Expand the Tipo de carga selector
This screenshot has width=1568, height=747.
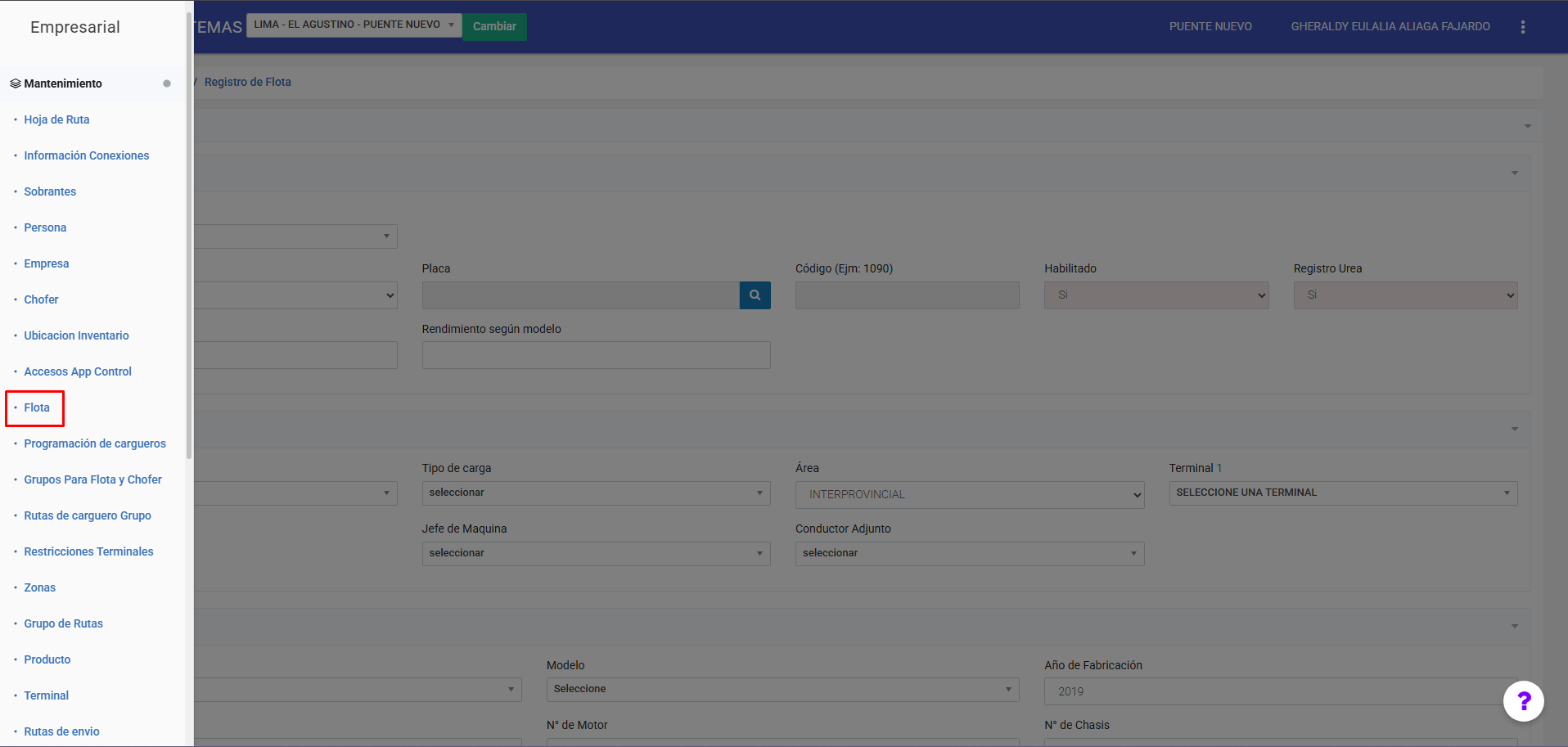596,493
